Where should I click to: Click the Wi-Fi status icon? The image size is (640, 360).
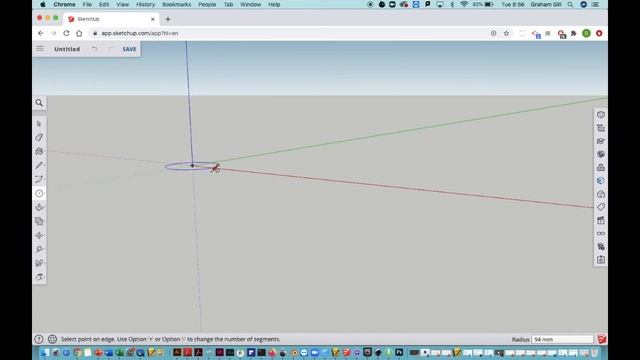464,4
